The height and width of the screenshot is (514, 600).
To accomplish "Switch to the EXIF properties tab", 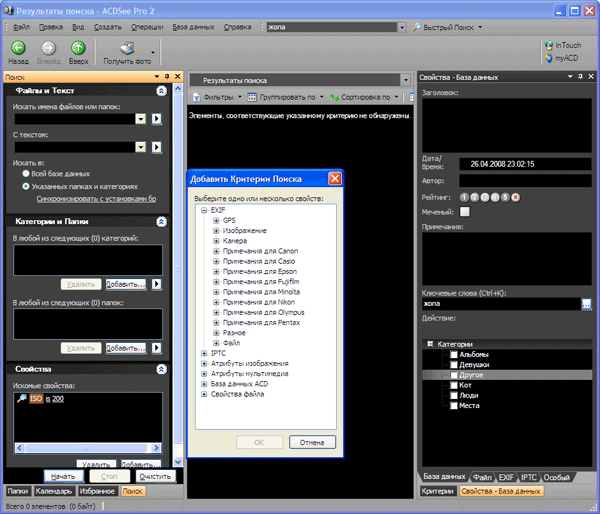I will tap(506, 477).
